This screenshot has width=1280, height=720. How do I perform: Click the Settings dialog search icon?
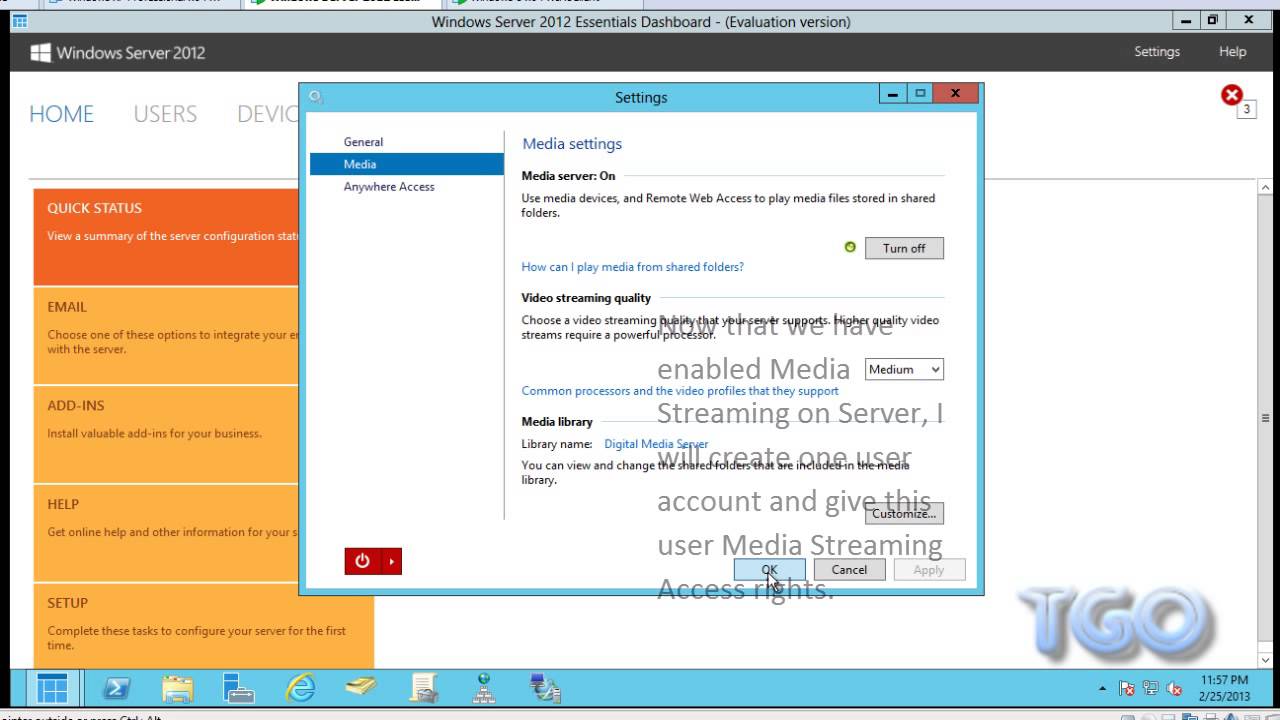click(x=317, y=97)
